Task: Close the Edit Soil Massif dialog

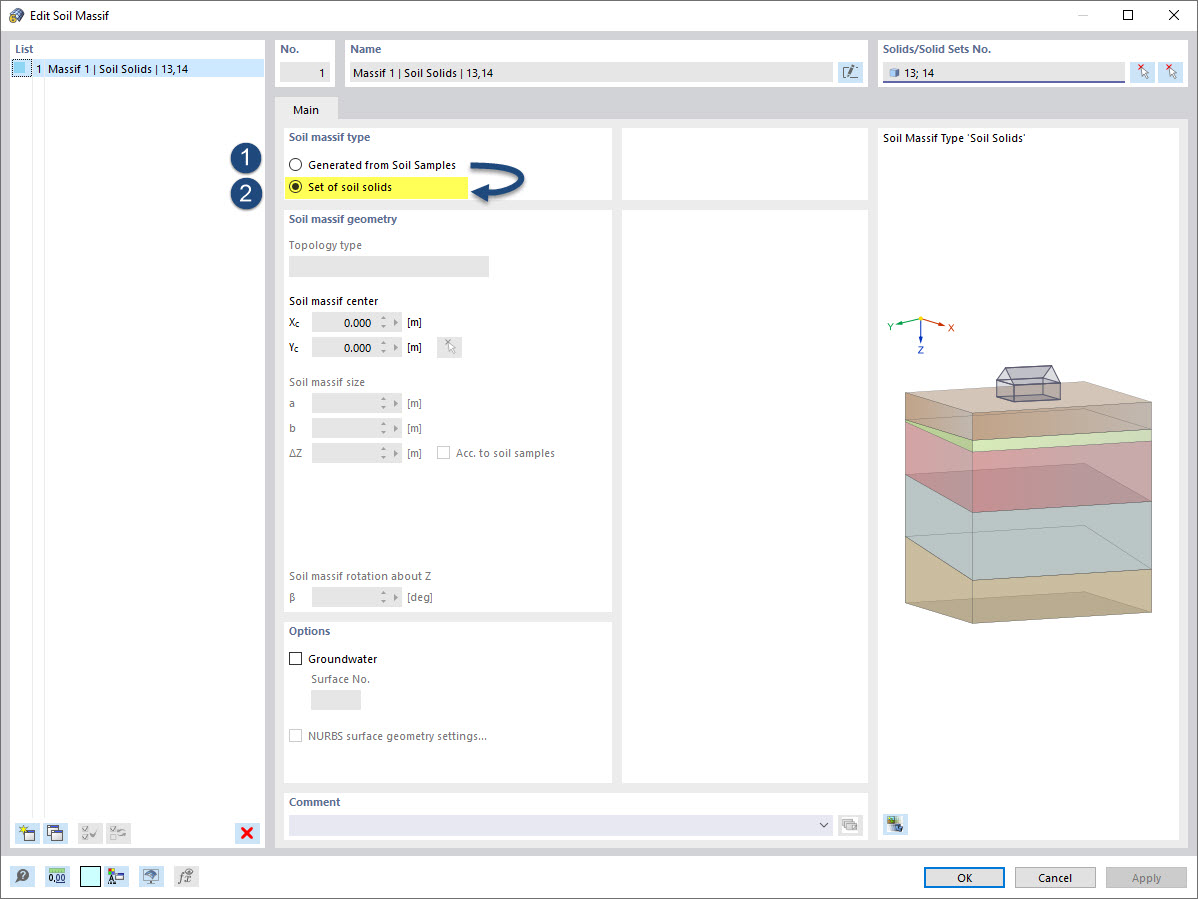Action: [1174, 15]
